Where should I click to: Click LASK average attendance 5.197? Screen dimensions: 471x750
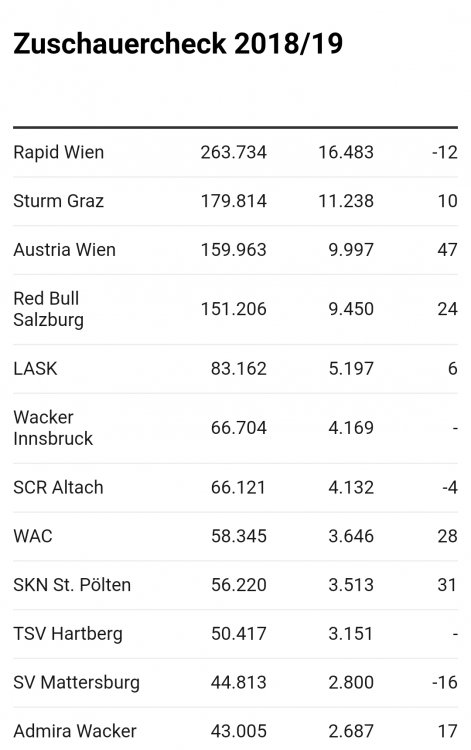(x=351, y=369)
